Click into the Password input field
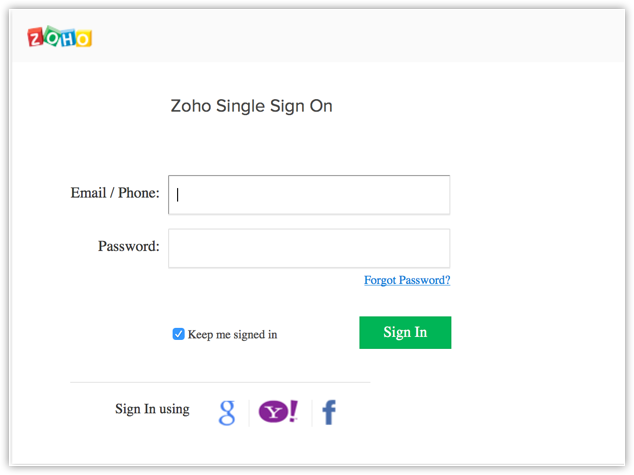634x475 pixels. click(x=309, y=248)
